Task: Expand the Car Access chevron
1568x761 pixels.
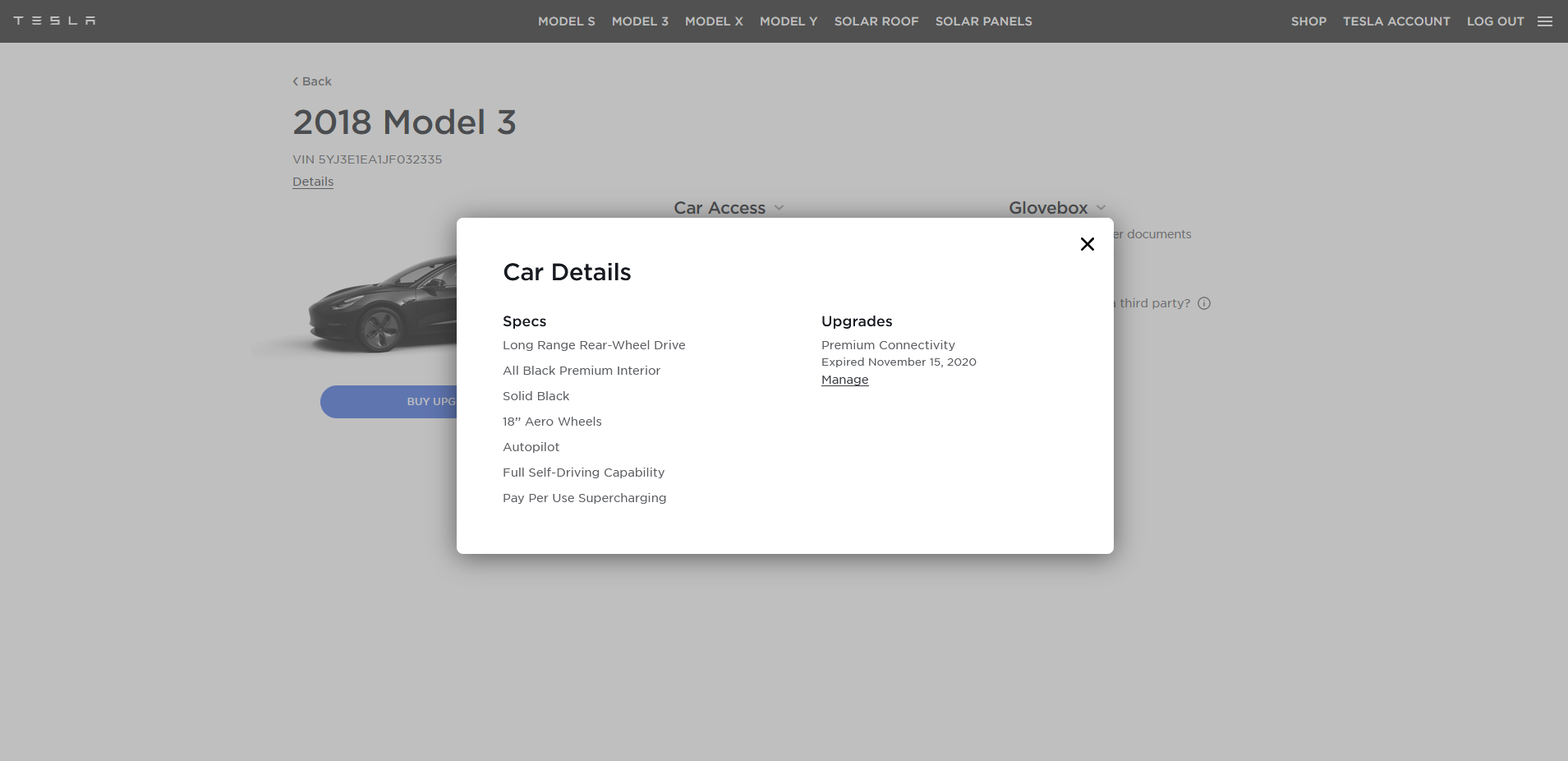Action: click(779, 208)
